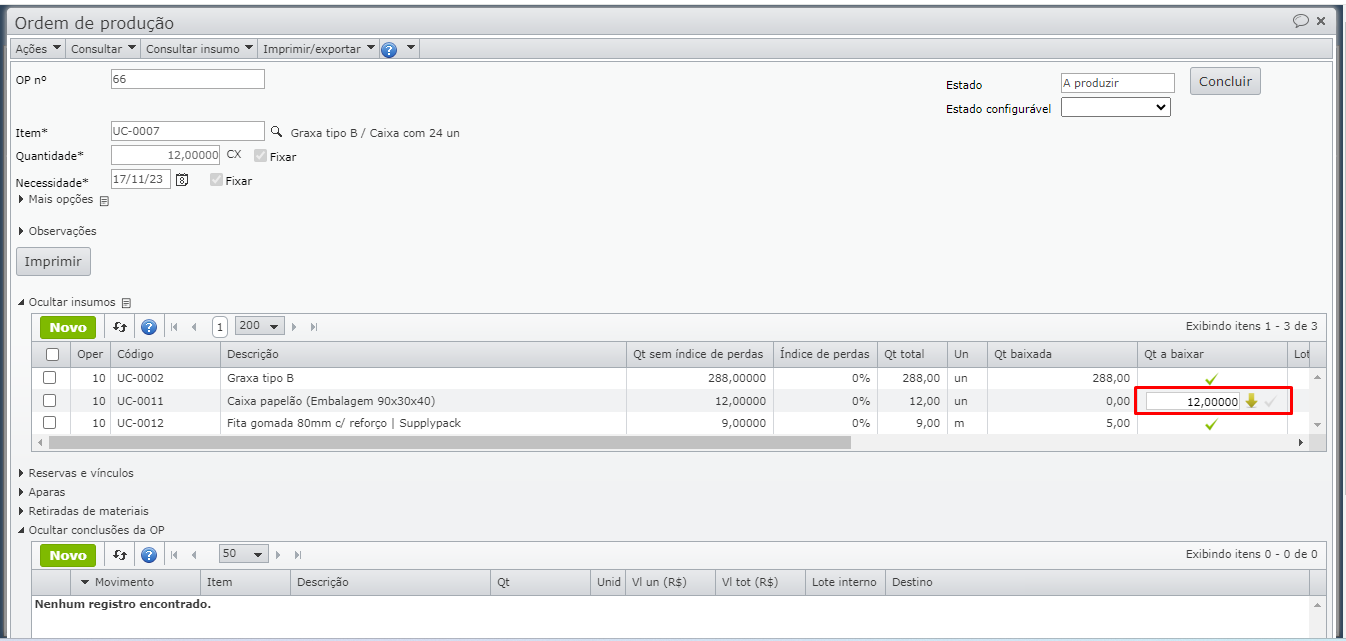Screen dimensions: 1346x641
Task: Open the 50 page-size dropdown in conclusões grid
Action: pyautogui.click(x=244, y=554)
